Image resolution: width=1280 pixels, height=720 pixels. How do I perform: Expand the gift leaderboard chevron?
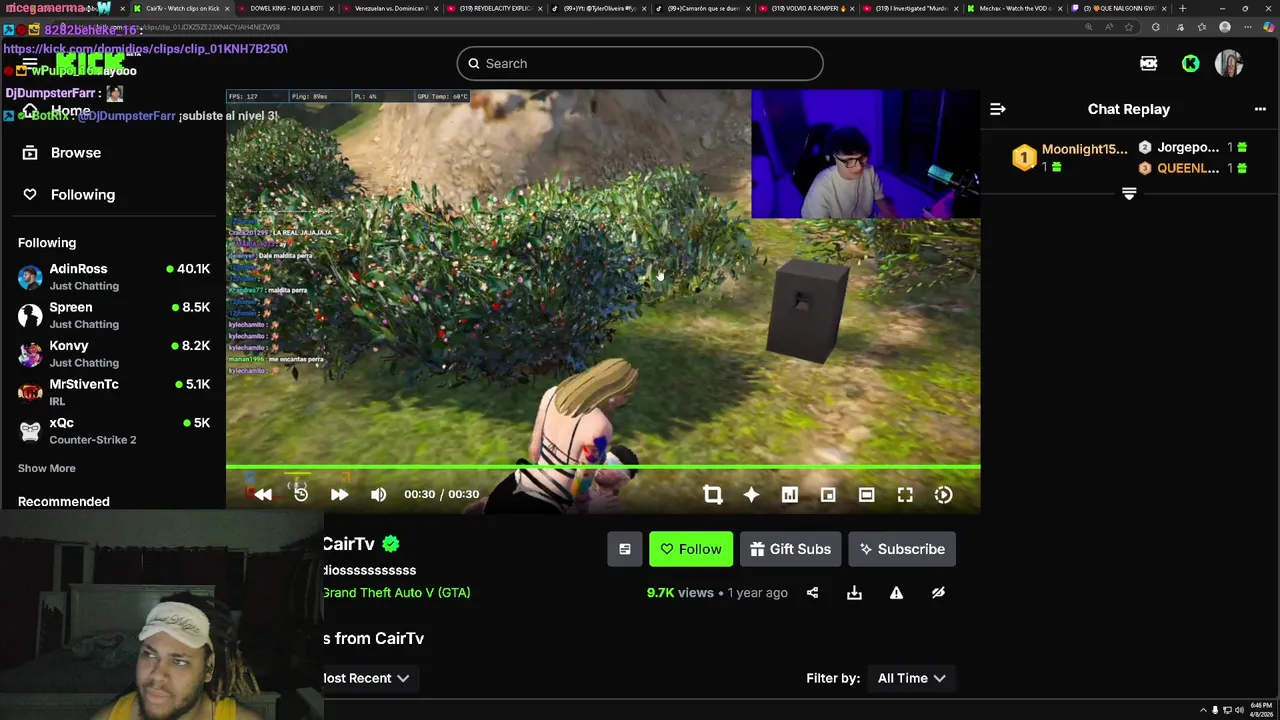(x=1129, y=193)
